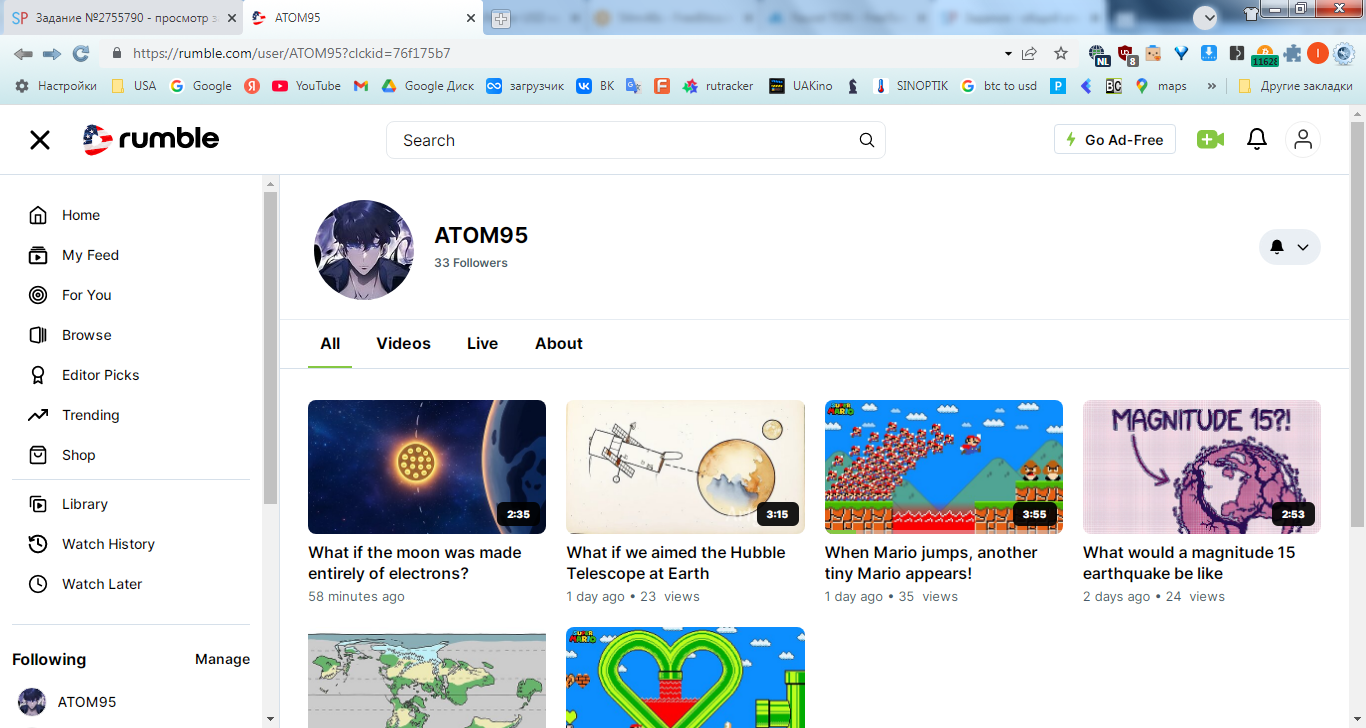Close the sidebar menu with X icon
Screen dimensions: 1366x728
[39, 140]
